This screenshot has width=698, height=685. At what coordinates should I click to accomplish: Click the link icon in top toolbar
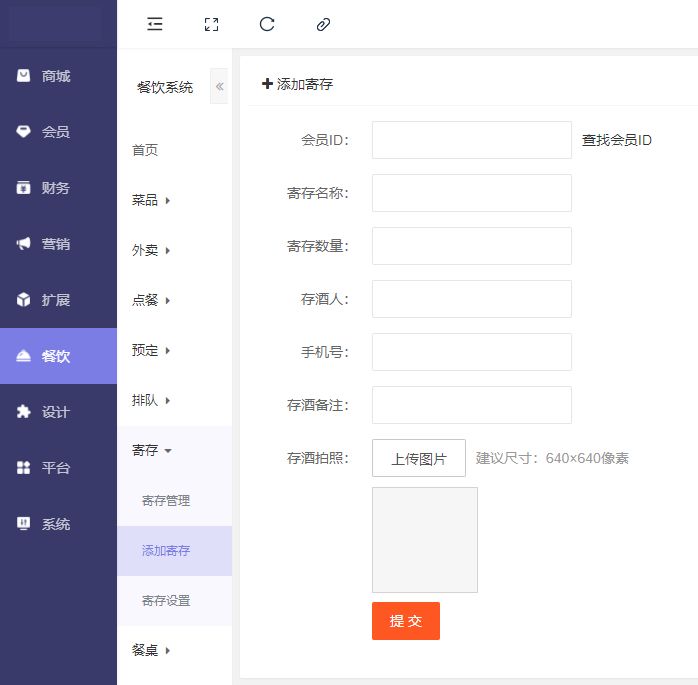[323, 24]
